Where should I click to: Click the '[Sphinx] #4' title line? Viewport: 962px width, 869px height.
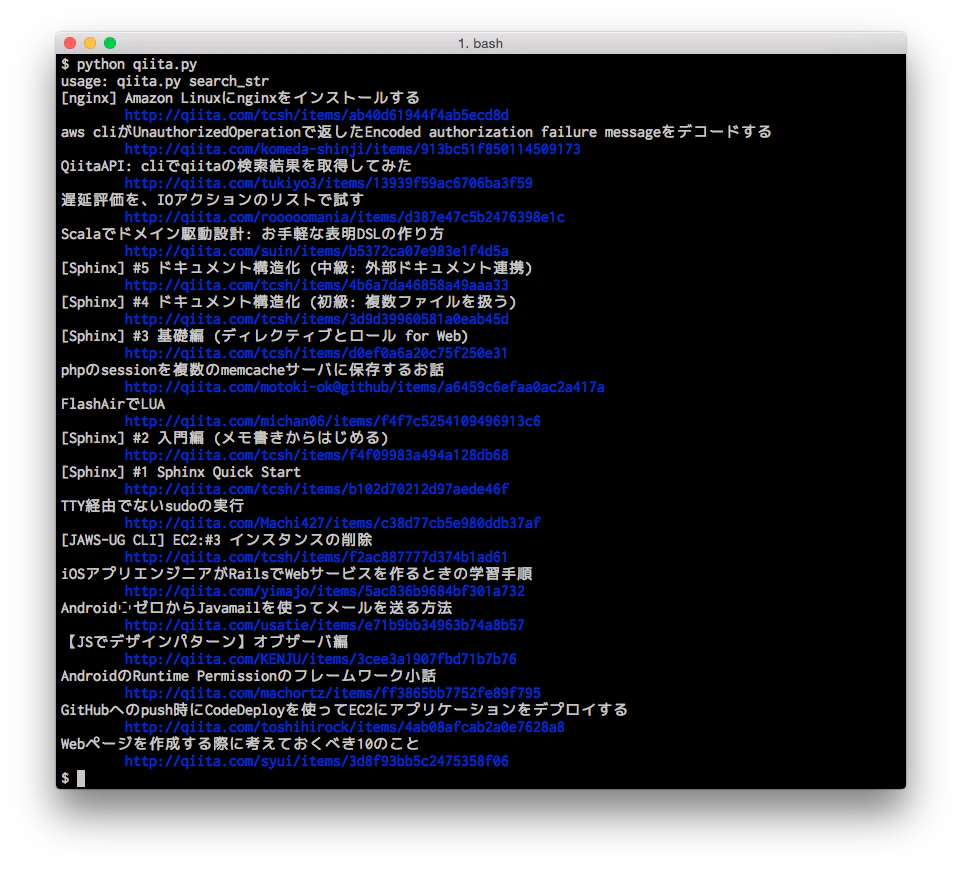tap(288, 303)
